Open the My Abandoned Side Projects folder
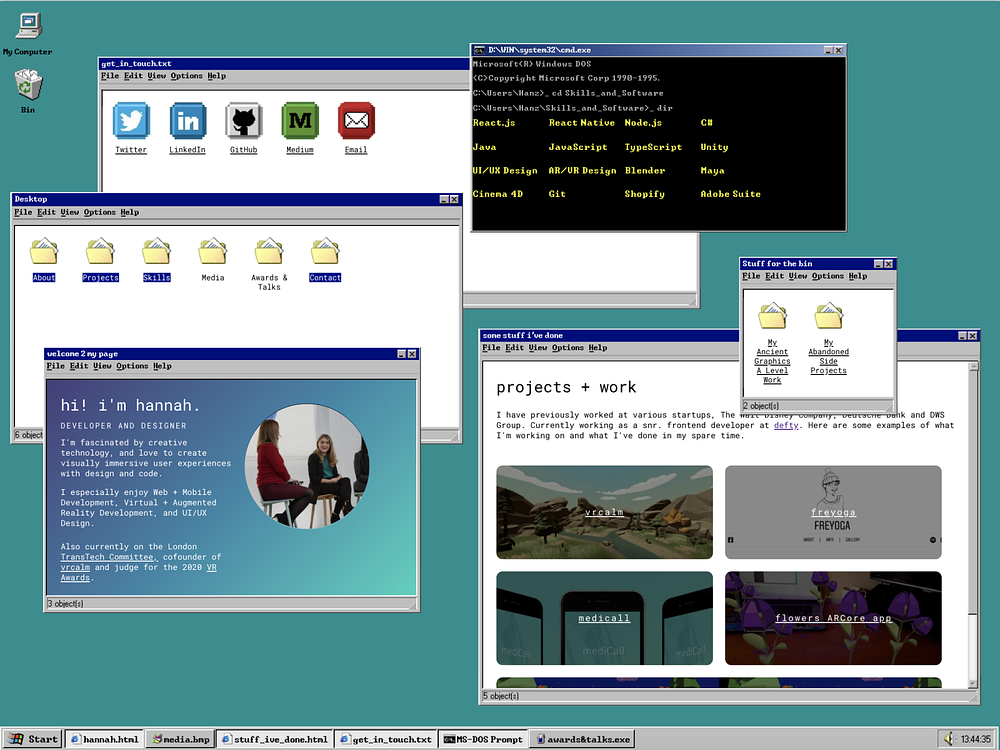 coord(828,315)
